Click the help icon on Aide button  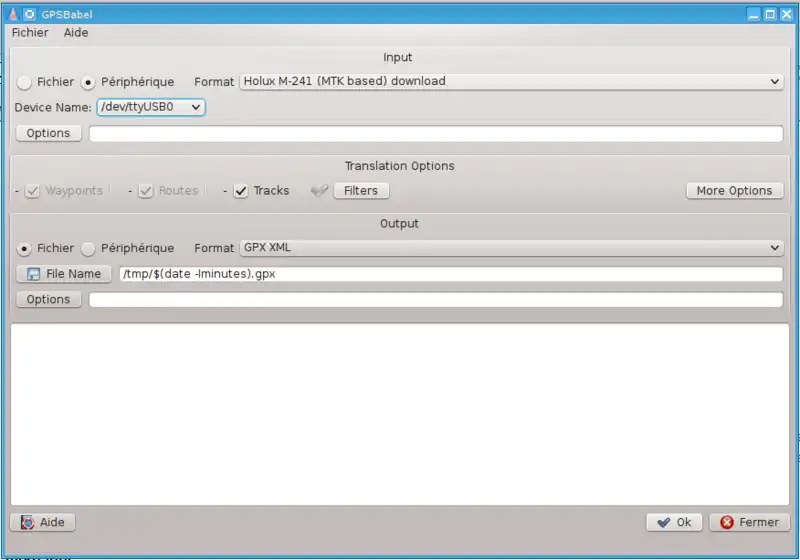click(x=27, y=522)
